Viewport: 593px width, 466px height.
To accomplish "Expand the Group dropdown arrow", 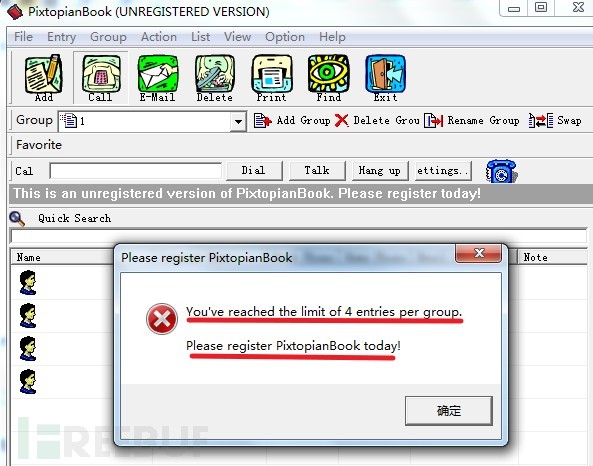I will (238, 121).
